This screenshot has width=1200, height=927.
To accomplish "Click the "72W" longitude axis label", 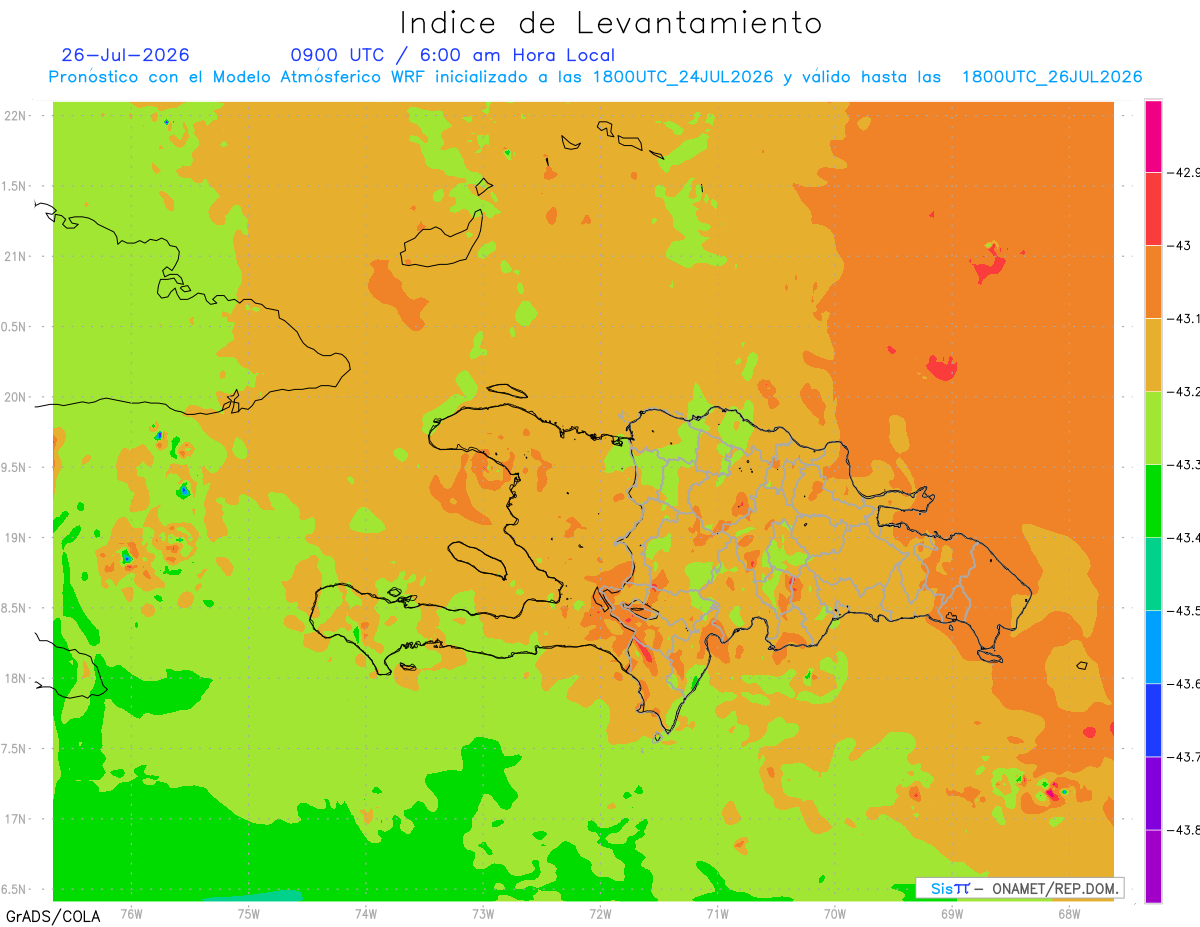I will point(600,913).
